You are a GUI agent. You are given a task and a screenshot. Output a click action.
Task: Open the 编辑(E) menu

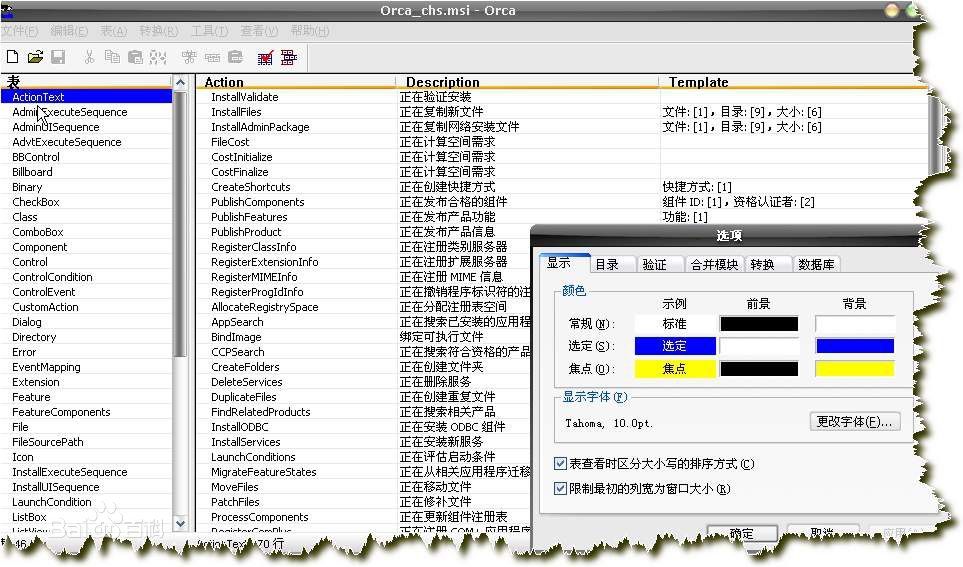pyautogui.click(x=69, y=31)
